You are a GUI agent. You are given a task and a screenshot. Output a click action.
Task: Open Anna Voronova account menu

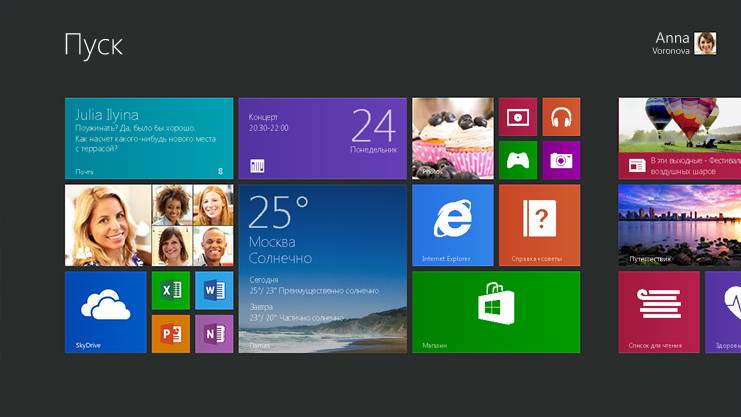(x=686, y=43)
